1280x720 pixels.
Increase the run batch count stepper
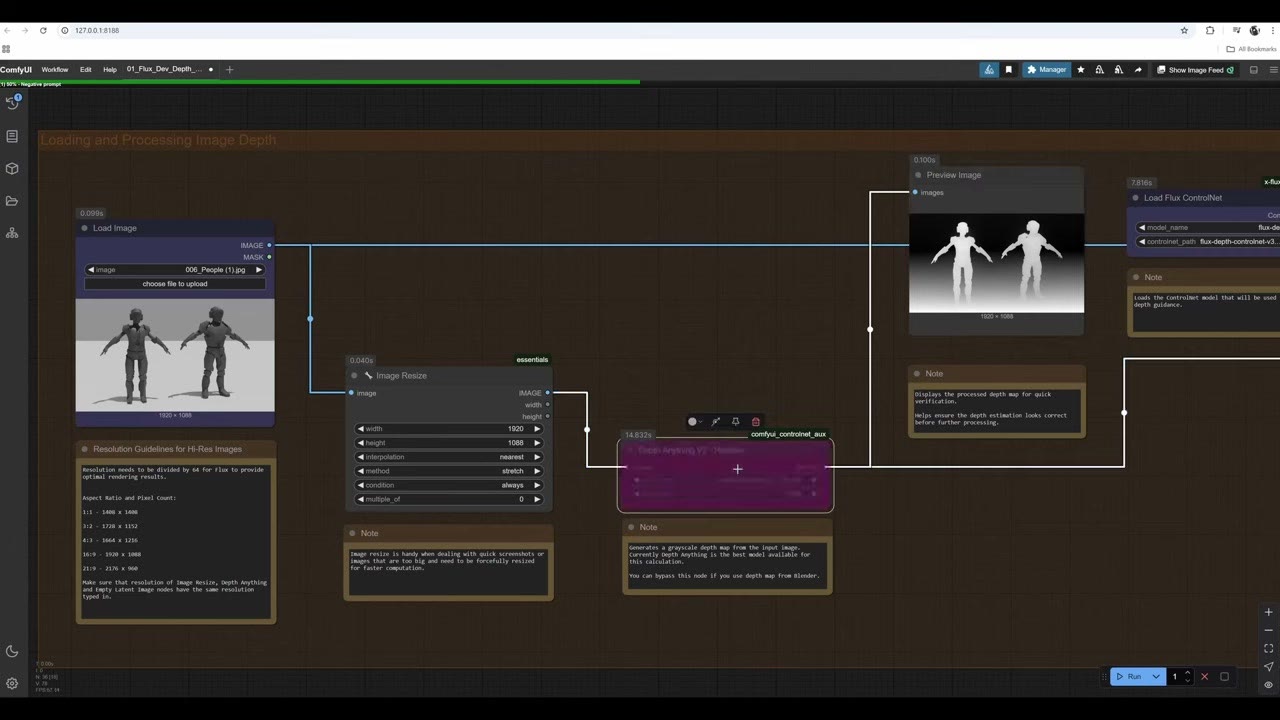[1187, 673]
